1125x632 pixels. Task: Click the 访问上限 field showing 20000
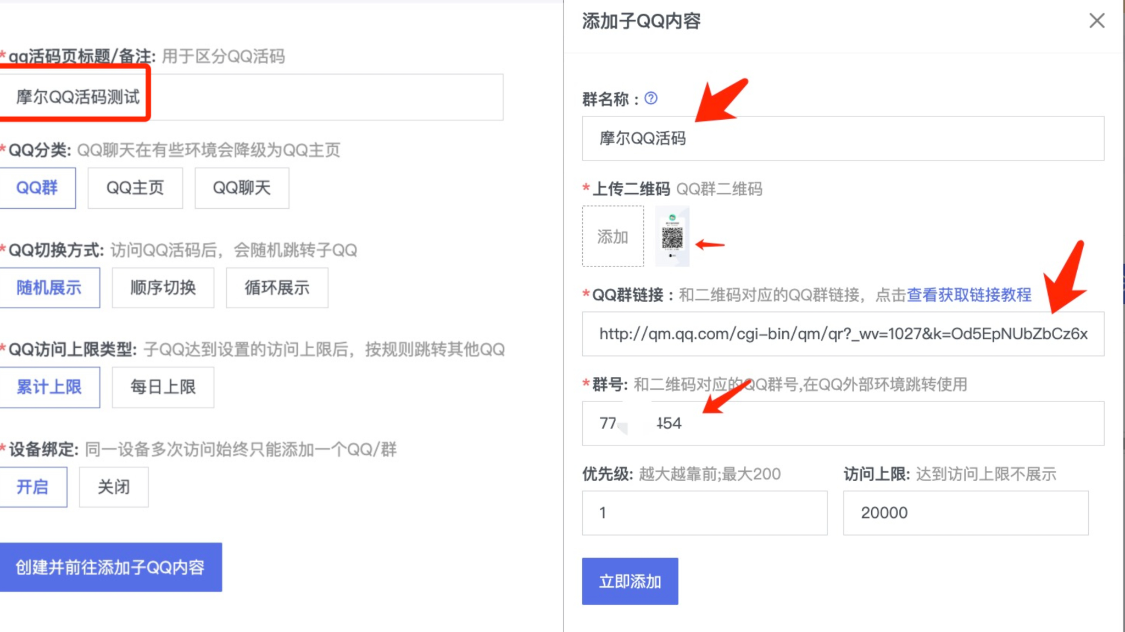(x=965, y=513)
